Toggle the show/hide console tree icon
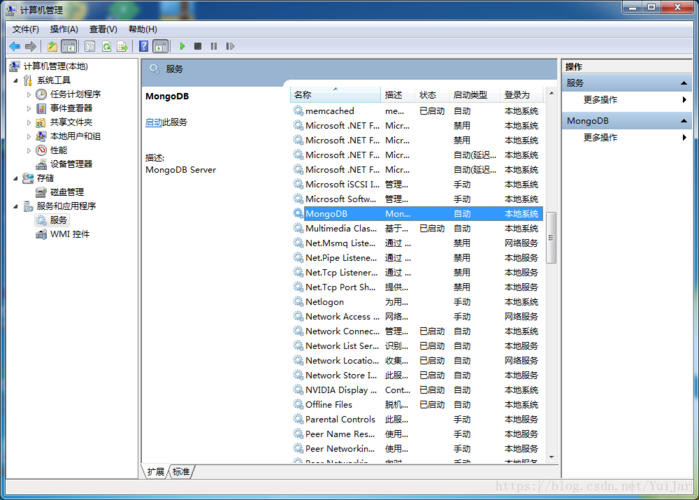The width and height of the screenshot is (699, 500). coord(69,46)
